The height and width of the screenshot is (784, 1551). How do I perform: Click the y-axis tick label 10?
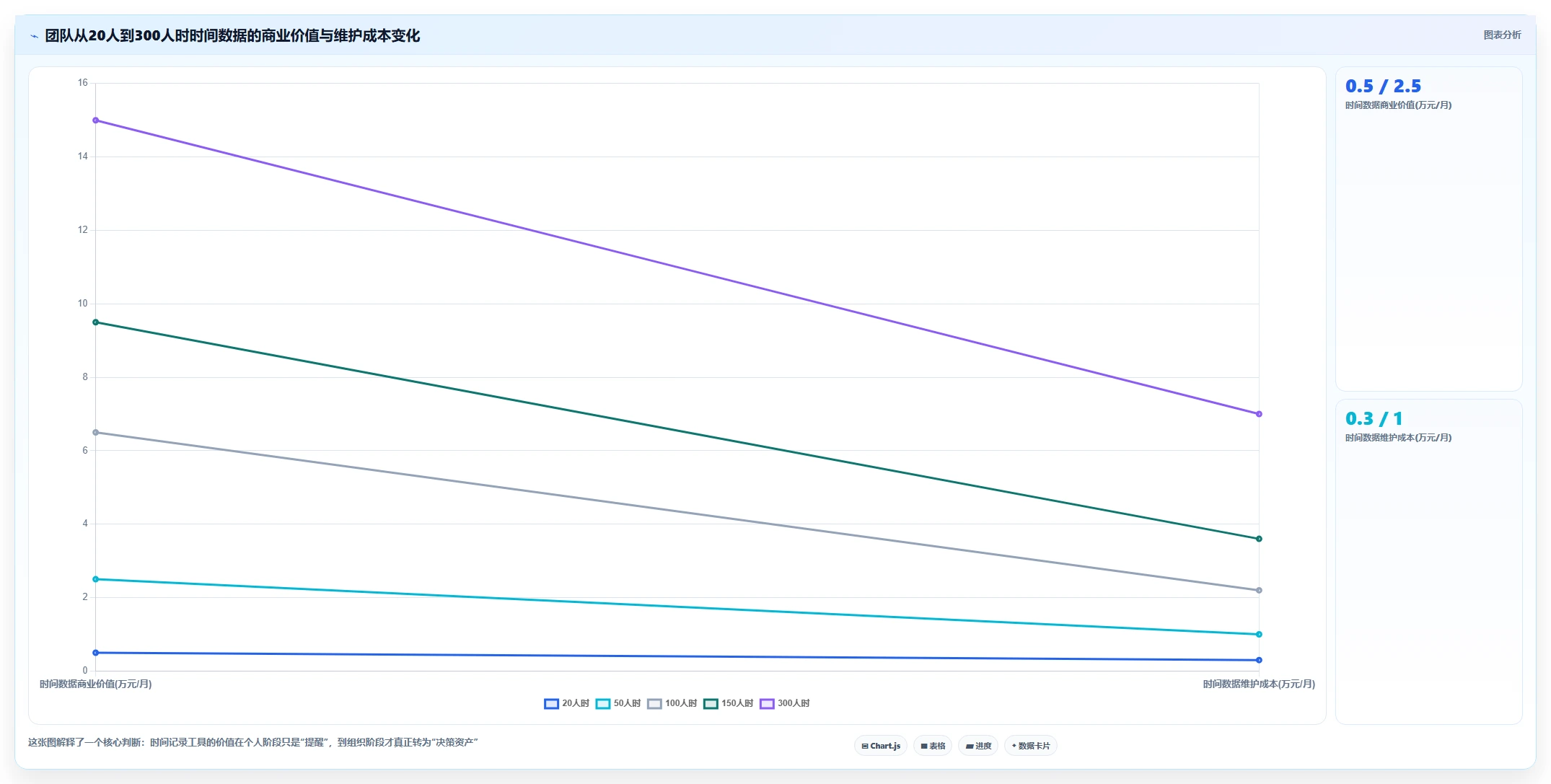83,304
